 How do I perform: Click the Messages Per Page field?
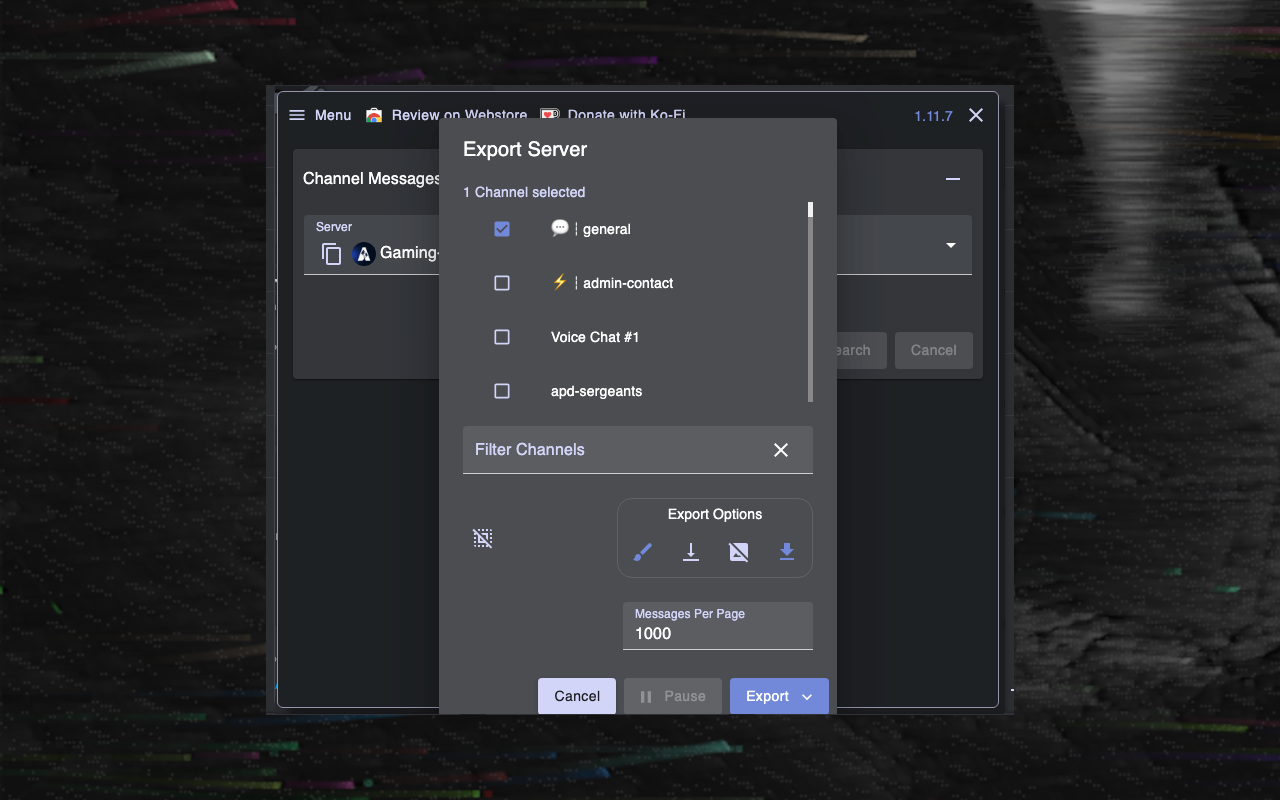[717, 633]
